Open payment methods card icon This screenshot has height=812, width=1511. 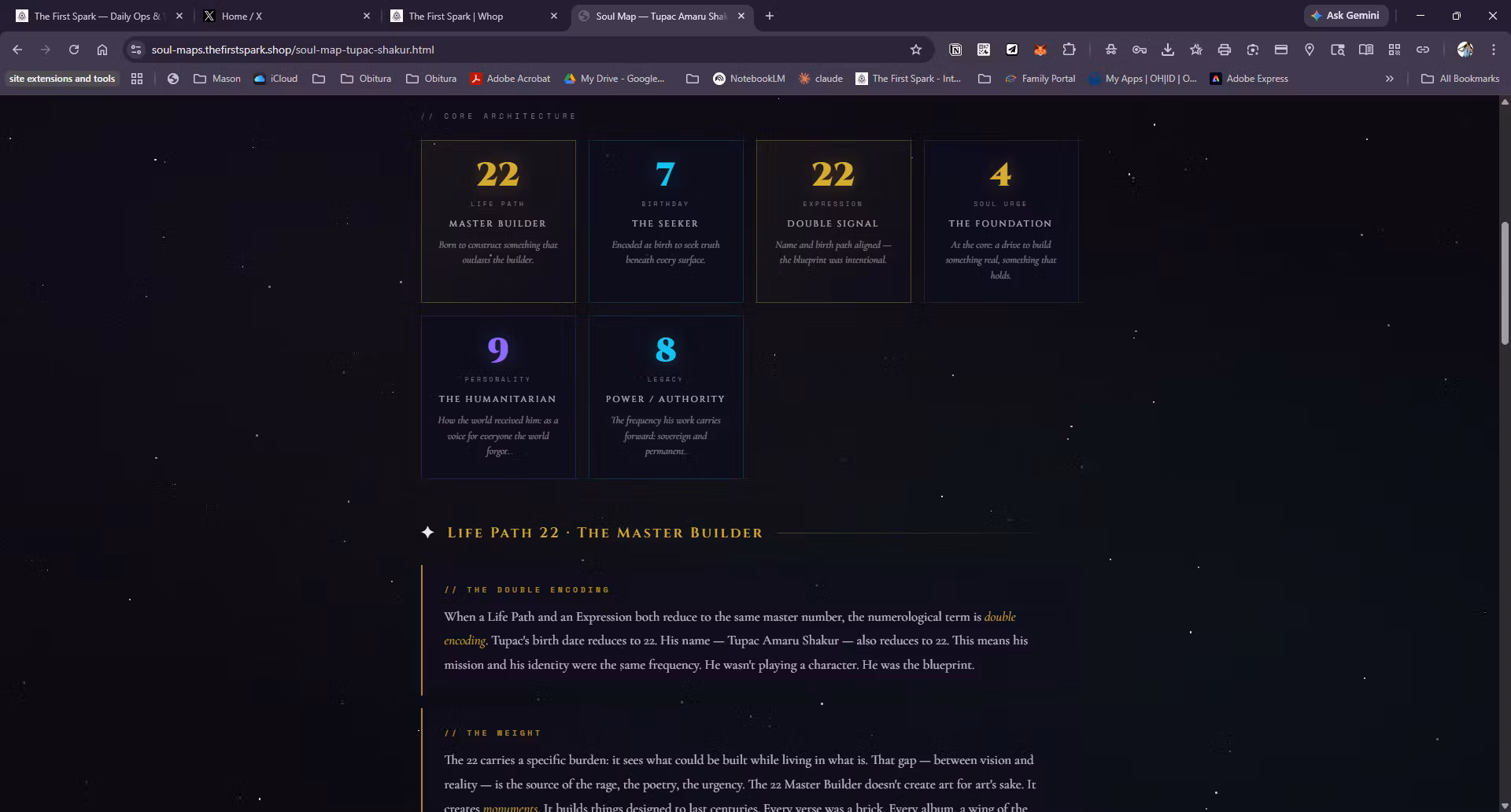point(1281,50)
